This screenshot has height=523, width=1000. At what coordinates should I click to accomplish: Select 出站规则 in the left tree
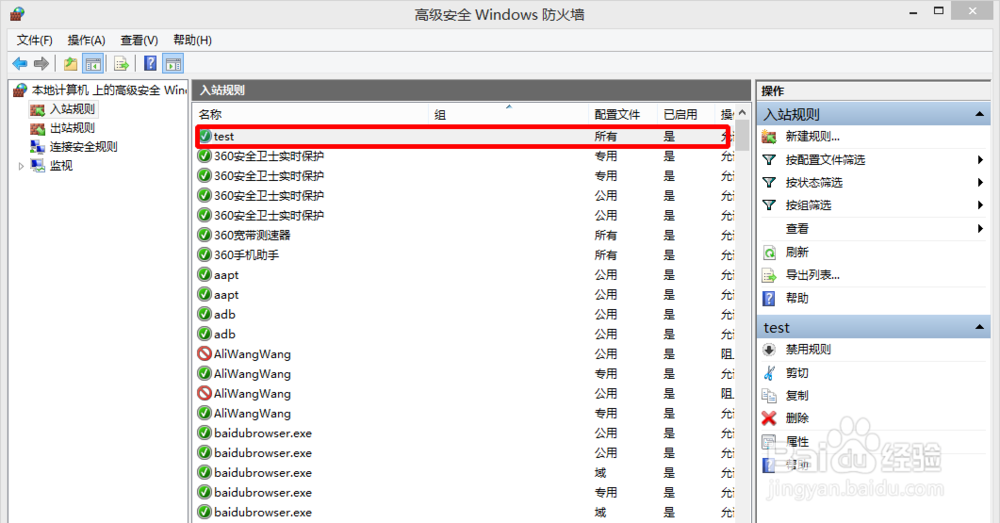73,128
